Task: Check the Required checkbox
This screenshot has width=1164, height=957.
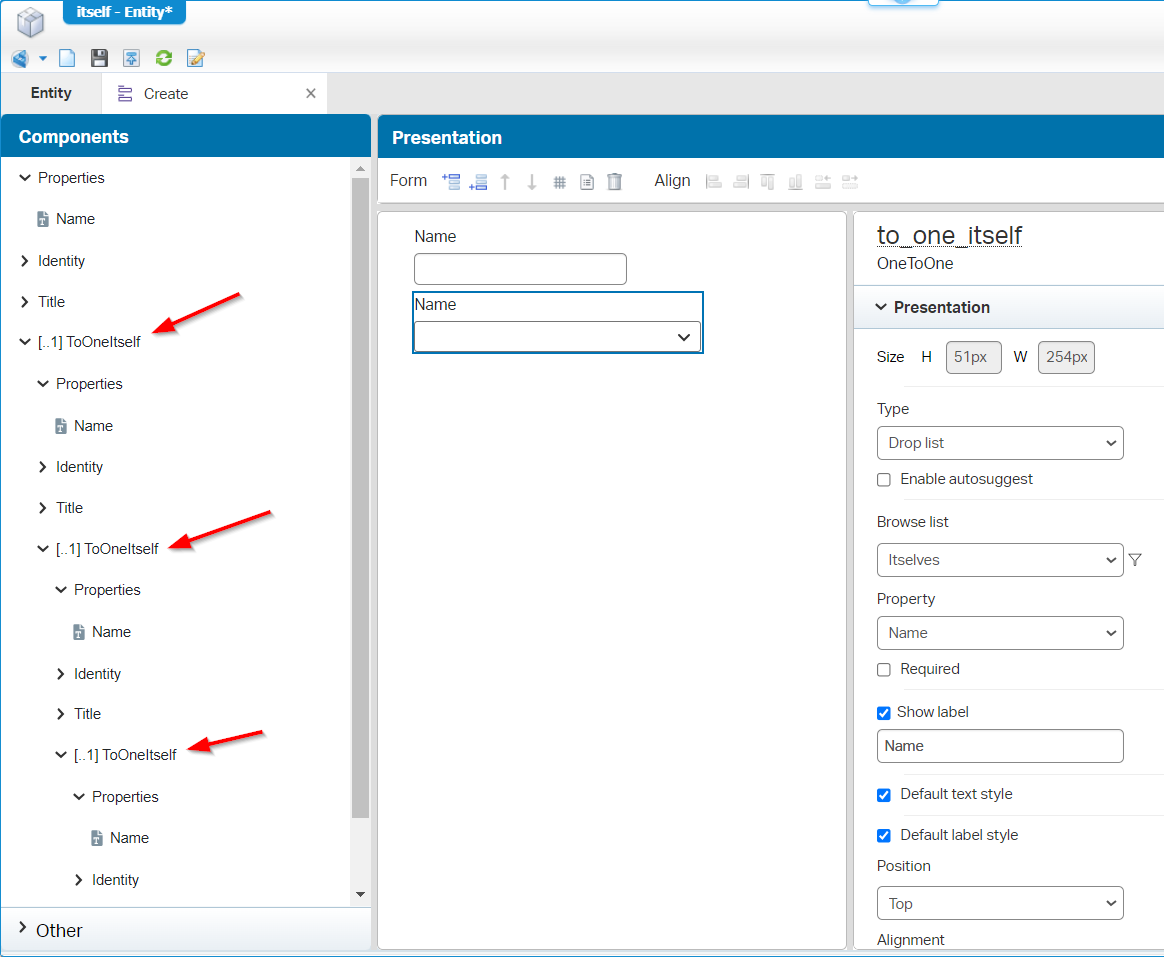Action: [884, 669]
